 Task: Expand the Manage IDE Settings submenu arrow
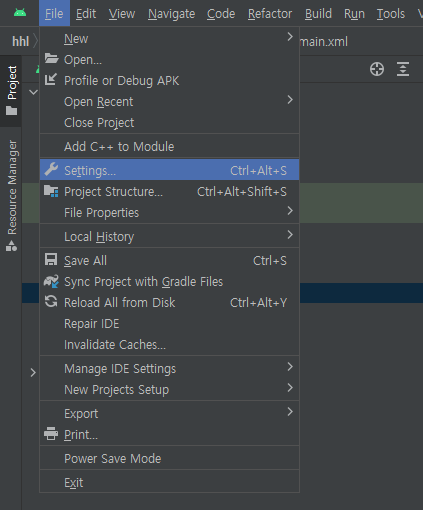pos(290,367)
